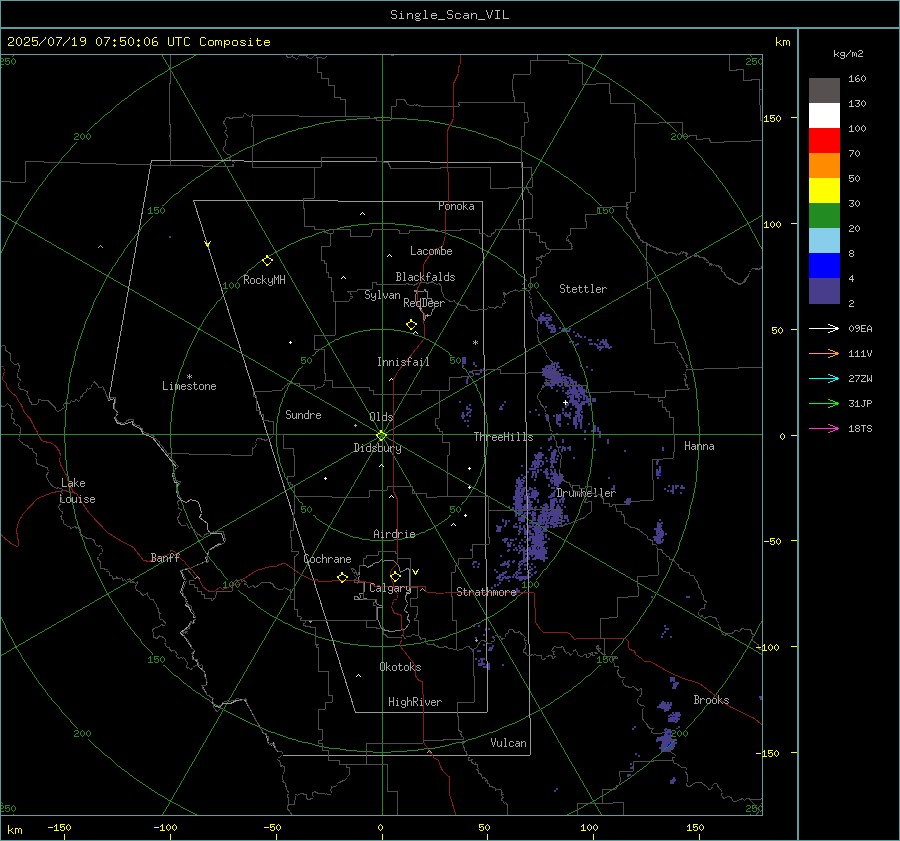Click the yellow V marker east of Calgary
The image size is (900, 841).
pos(415,572)
